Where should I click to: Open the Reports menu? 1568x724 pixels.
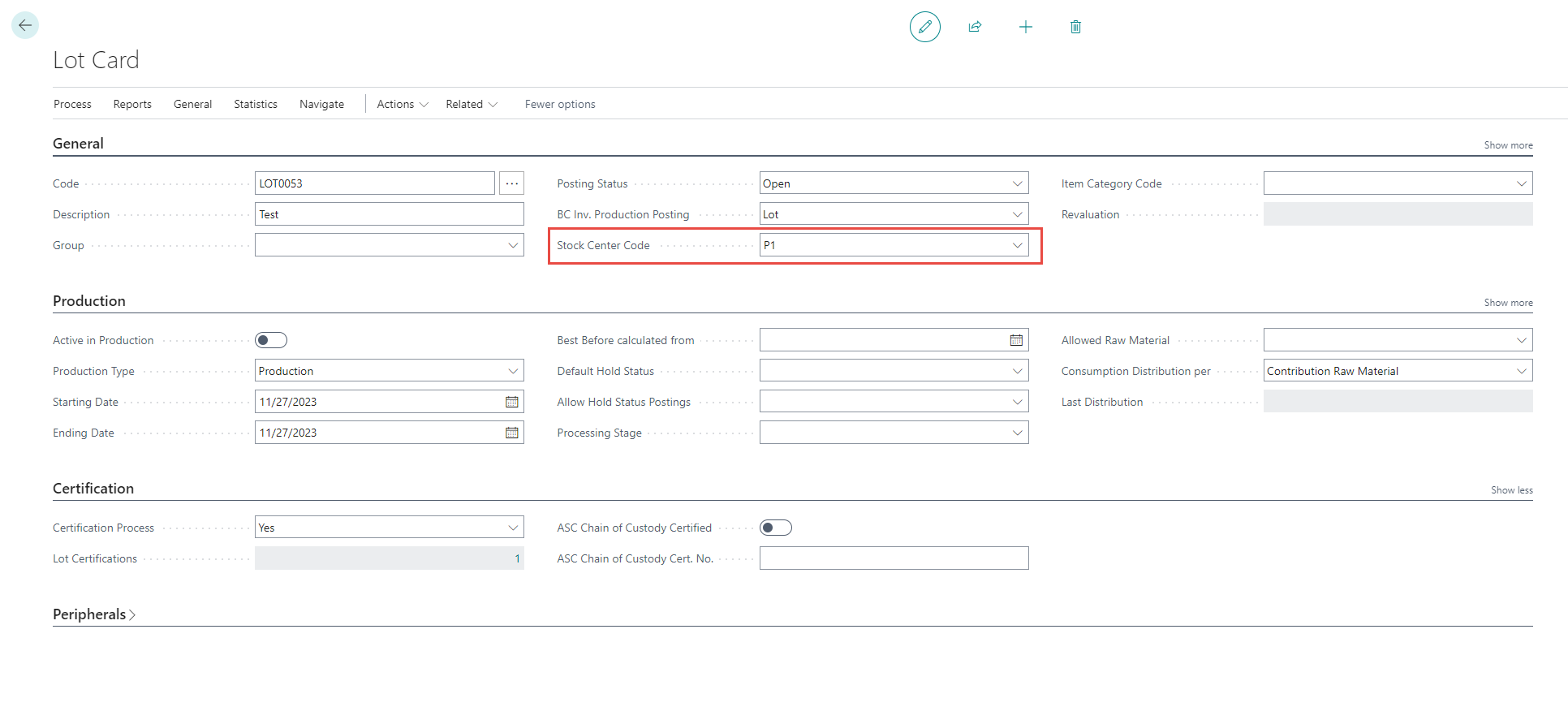132,104
